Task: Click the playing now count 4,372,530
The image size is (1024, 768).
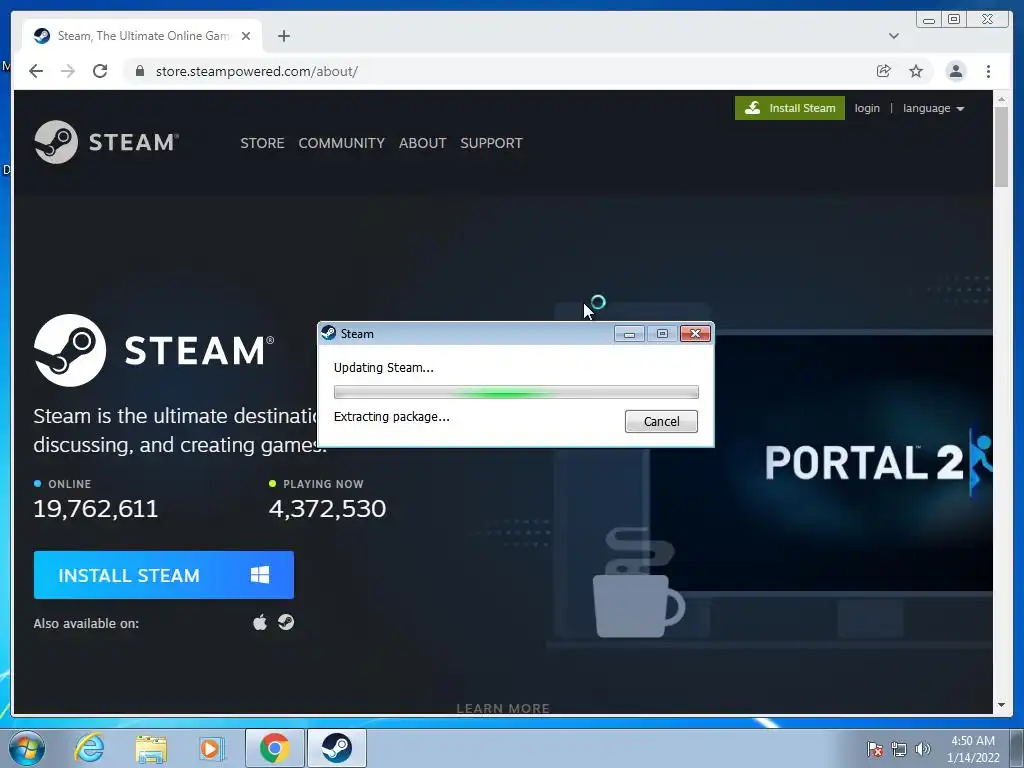Action: pyautogui.click(x=327, y=509)
